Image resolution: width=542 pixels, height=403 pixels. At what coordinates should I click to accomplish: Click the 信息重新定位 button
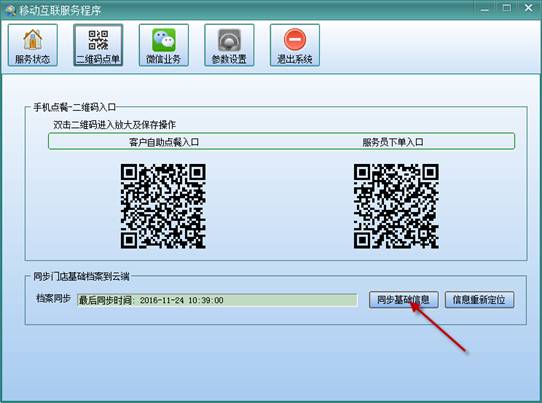[x=479, y=300]
